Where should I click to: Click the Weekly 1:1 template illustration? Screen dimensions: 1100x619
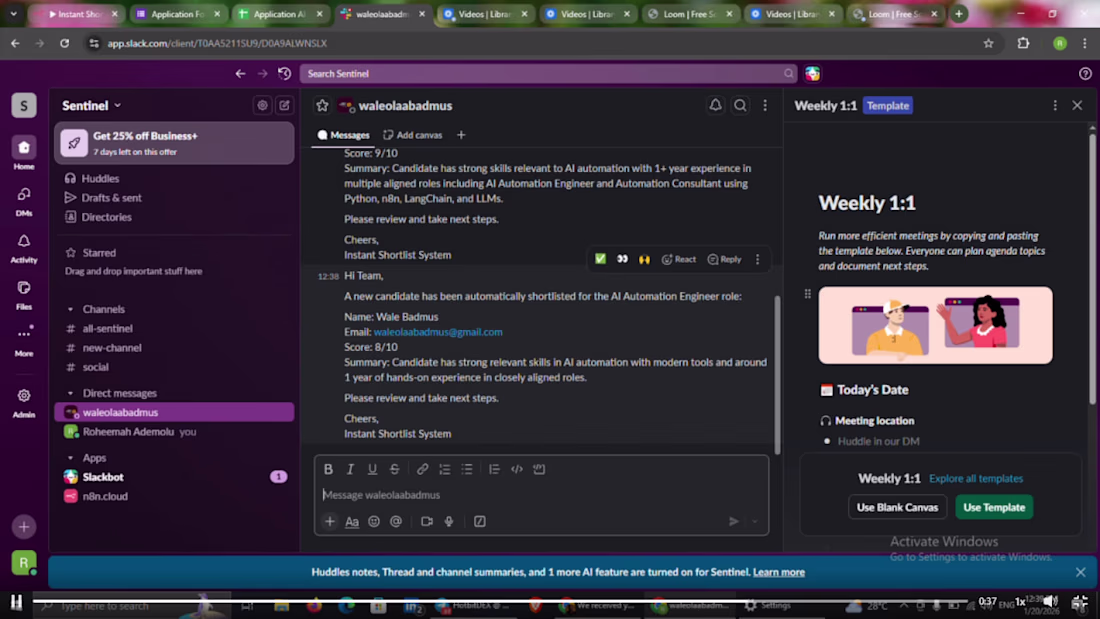(x=935, y=325)
